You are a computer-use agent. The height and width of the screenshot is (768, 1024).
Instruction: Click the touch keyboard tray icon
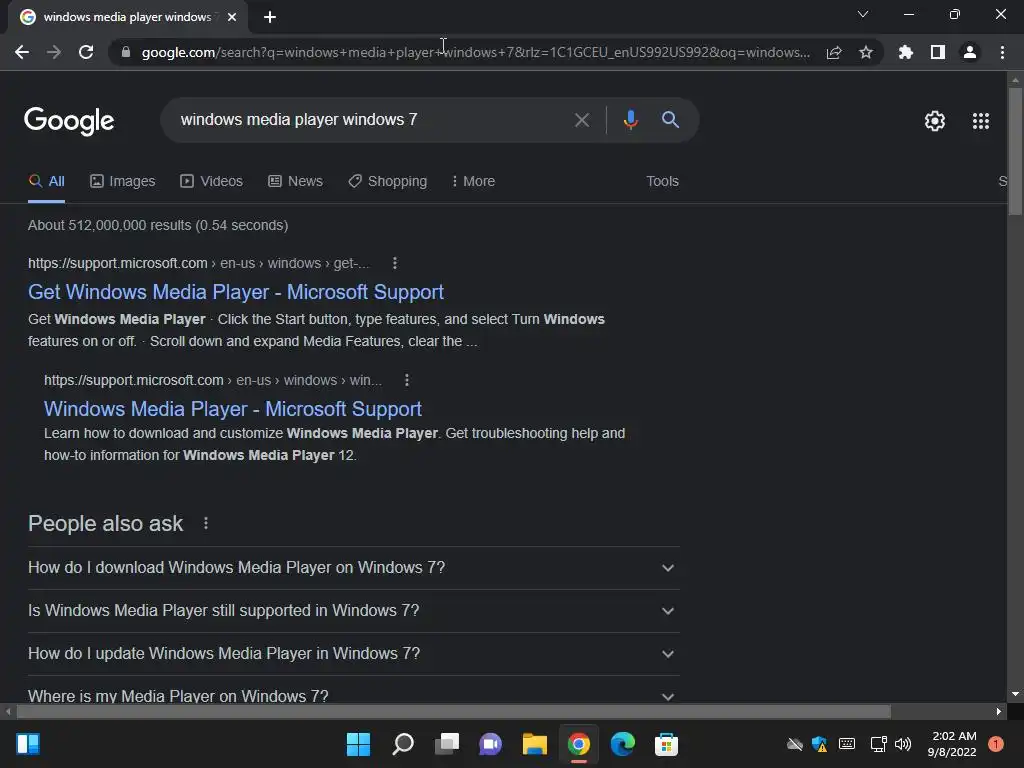[x=847, y=744]
